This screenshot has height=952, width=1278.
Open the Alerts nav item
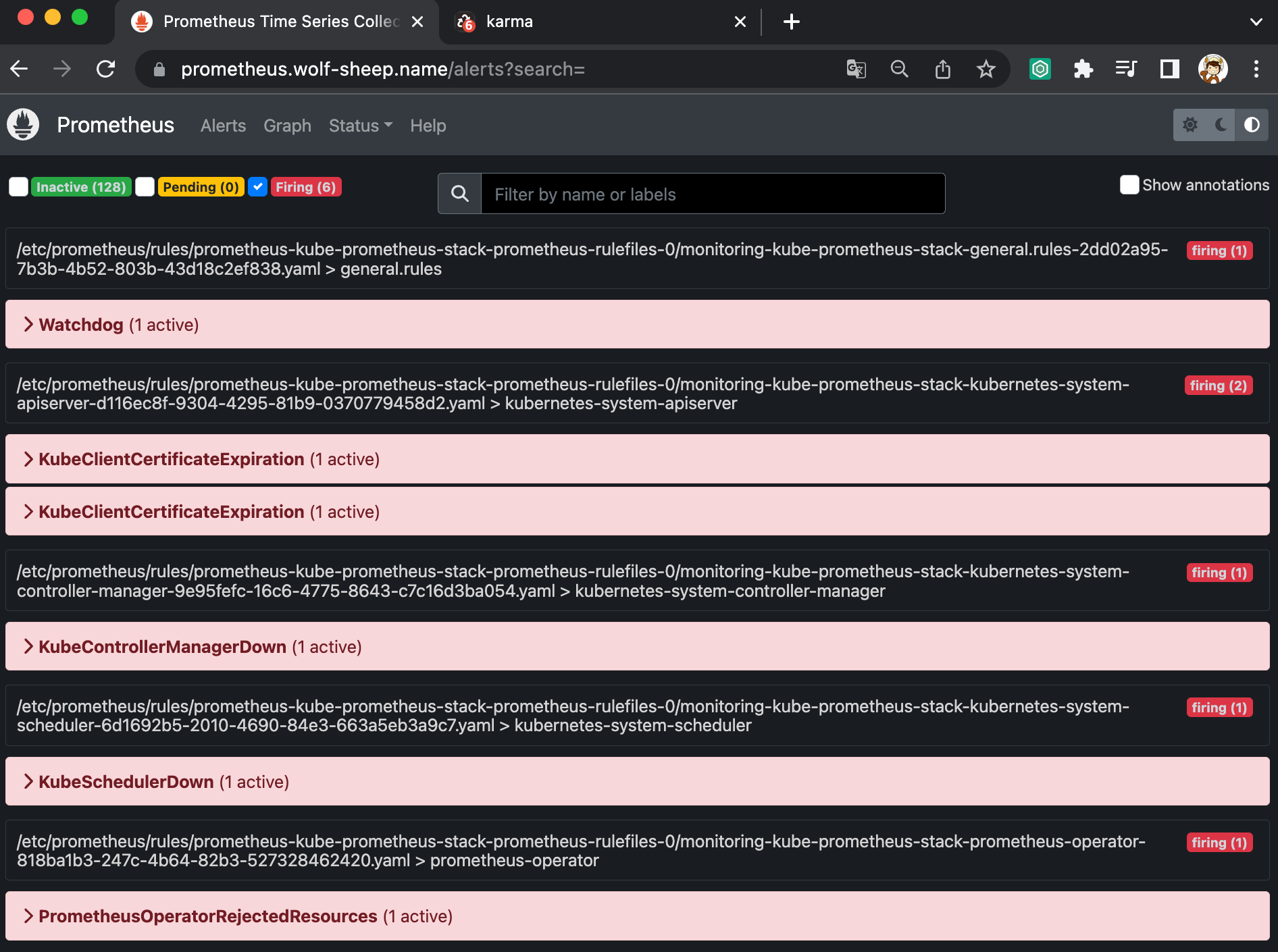223,126
